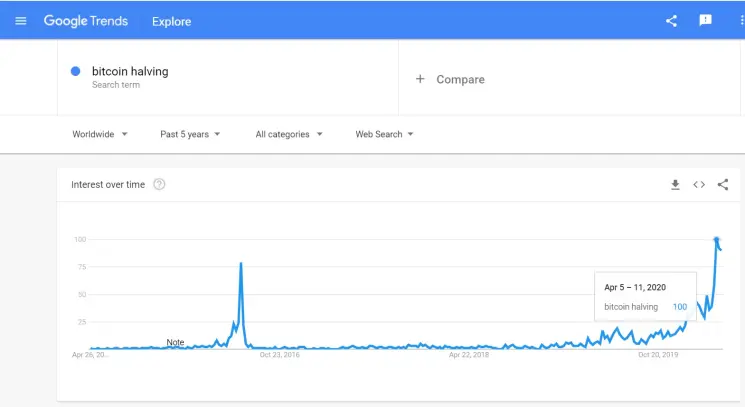Go to the Explore section
The image size is (745, 407).
coord(172,21)
